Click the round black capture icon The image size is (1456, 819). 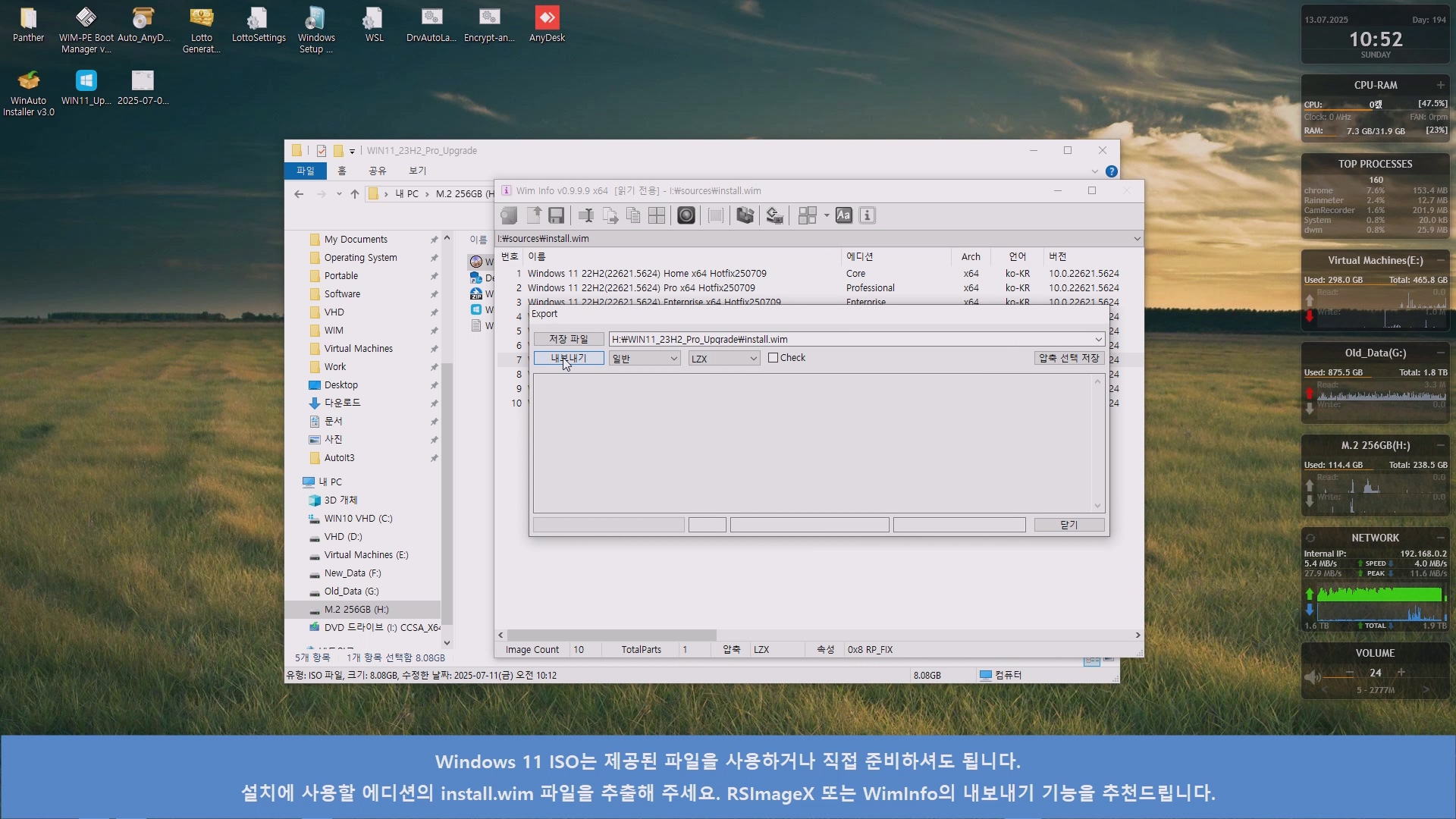point(686,215)
